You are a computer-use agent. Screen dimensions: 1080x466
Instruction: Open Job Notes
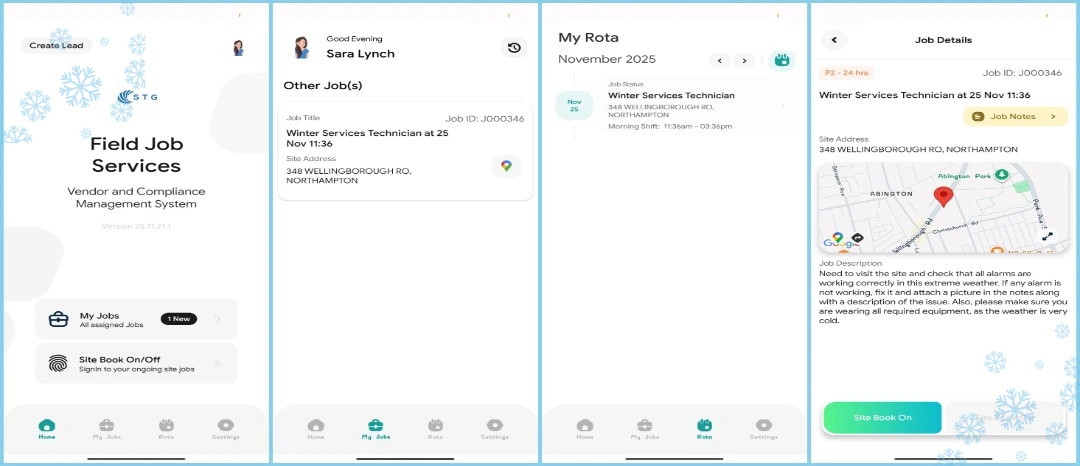[1015, 117]
